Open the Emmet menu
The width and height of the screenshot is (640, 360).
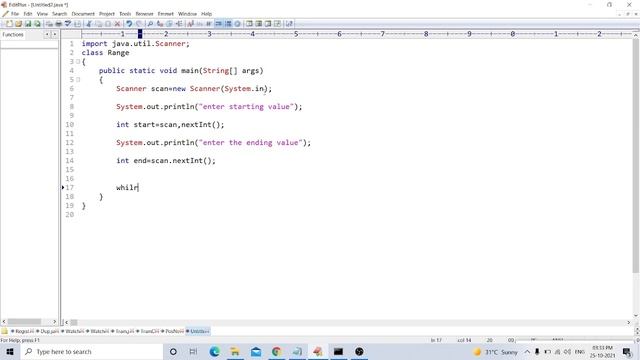tap(166, 14)
